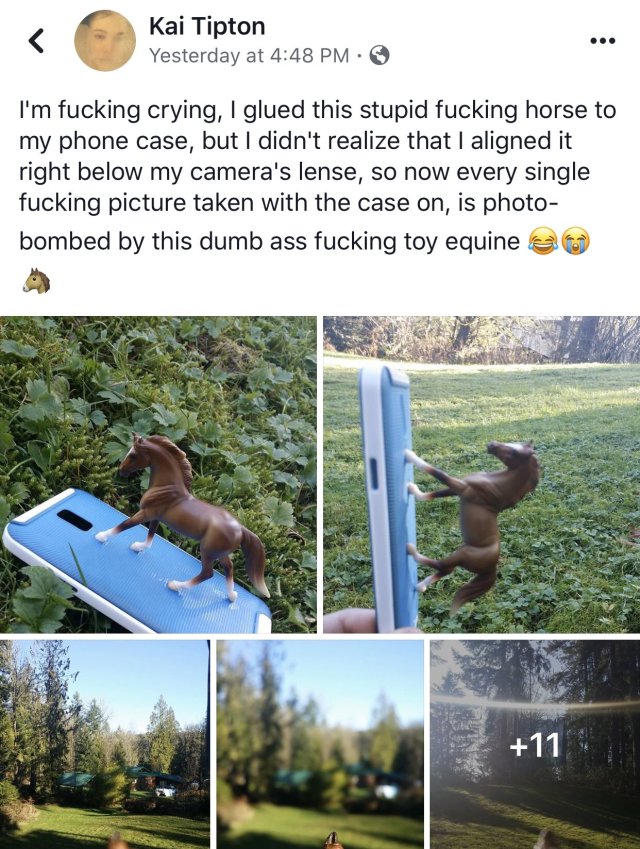
Task: Tap the camera lens cutout on blue case
Action: 75,520
